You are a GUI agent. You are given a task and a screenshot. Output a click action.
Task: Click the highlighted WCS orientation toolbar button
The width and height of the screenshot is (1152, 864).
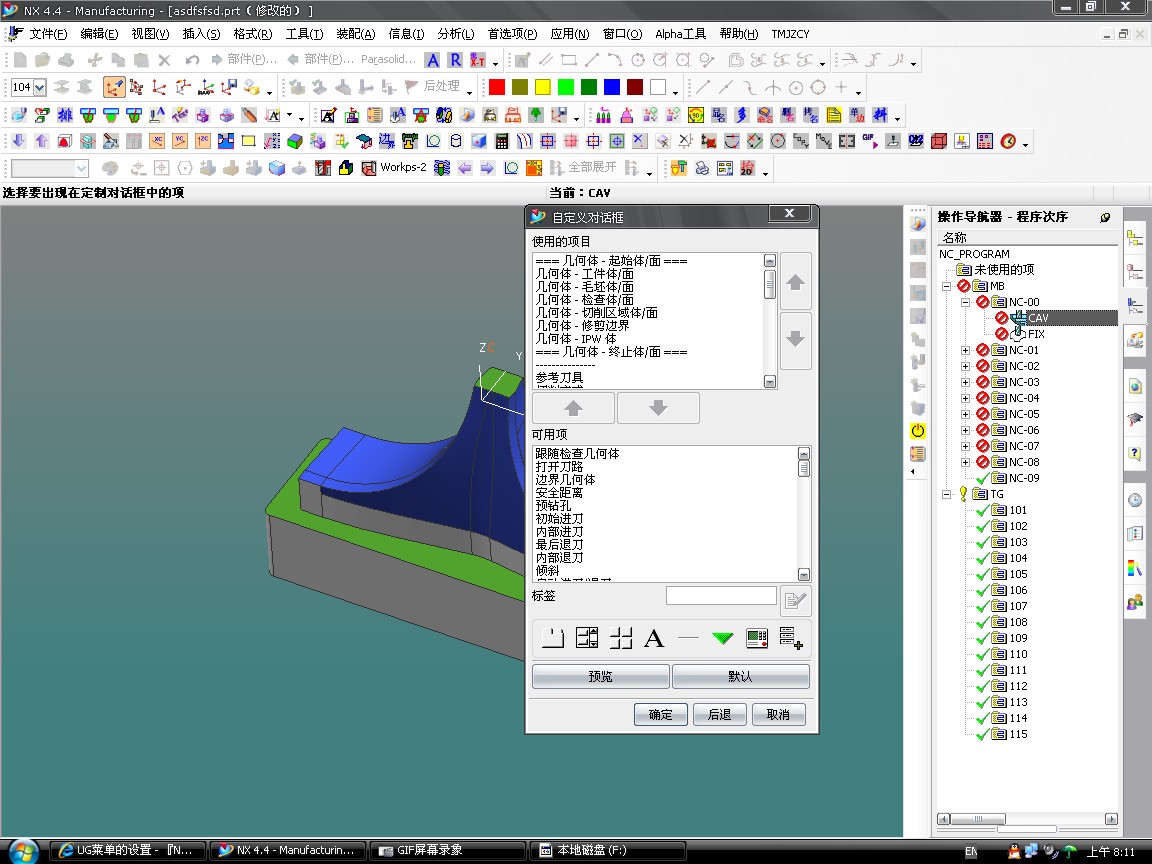(114, 88)
